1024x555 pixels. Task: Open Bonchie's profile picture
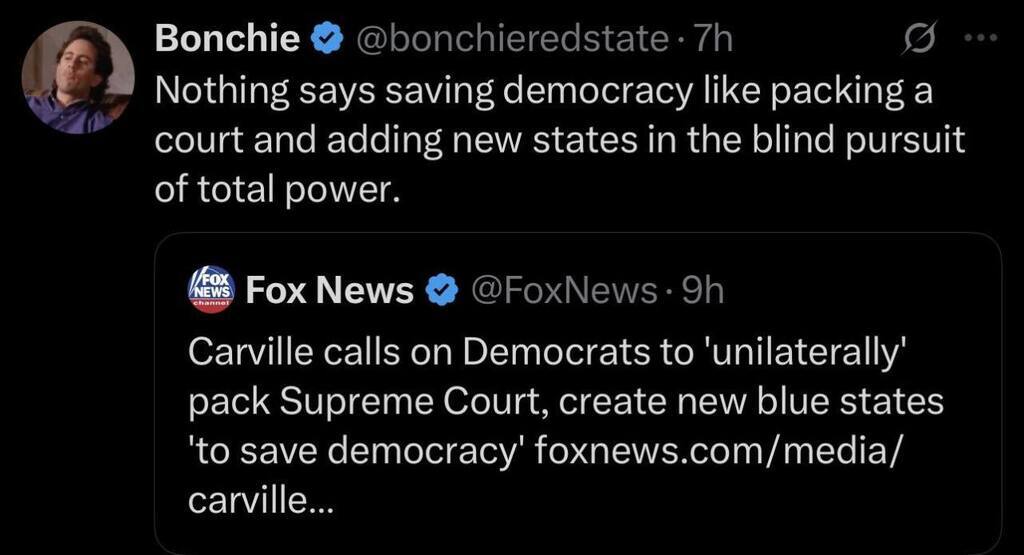coord(78,77)
